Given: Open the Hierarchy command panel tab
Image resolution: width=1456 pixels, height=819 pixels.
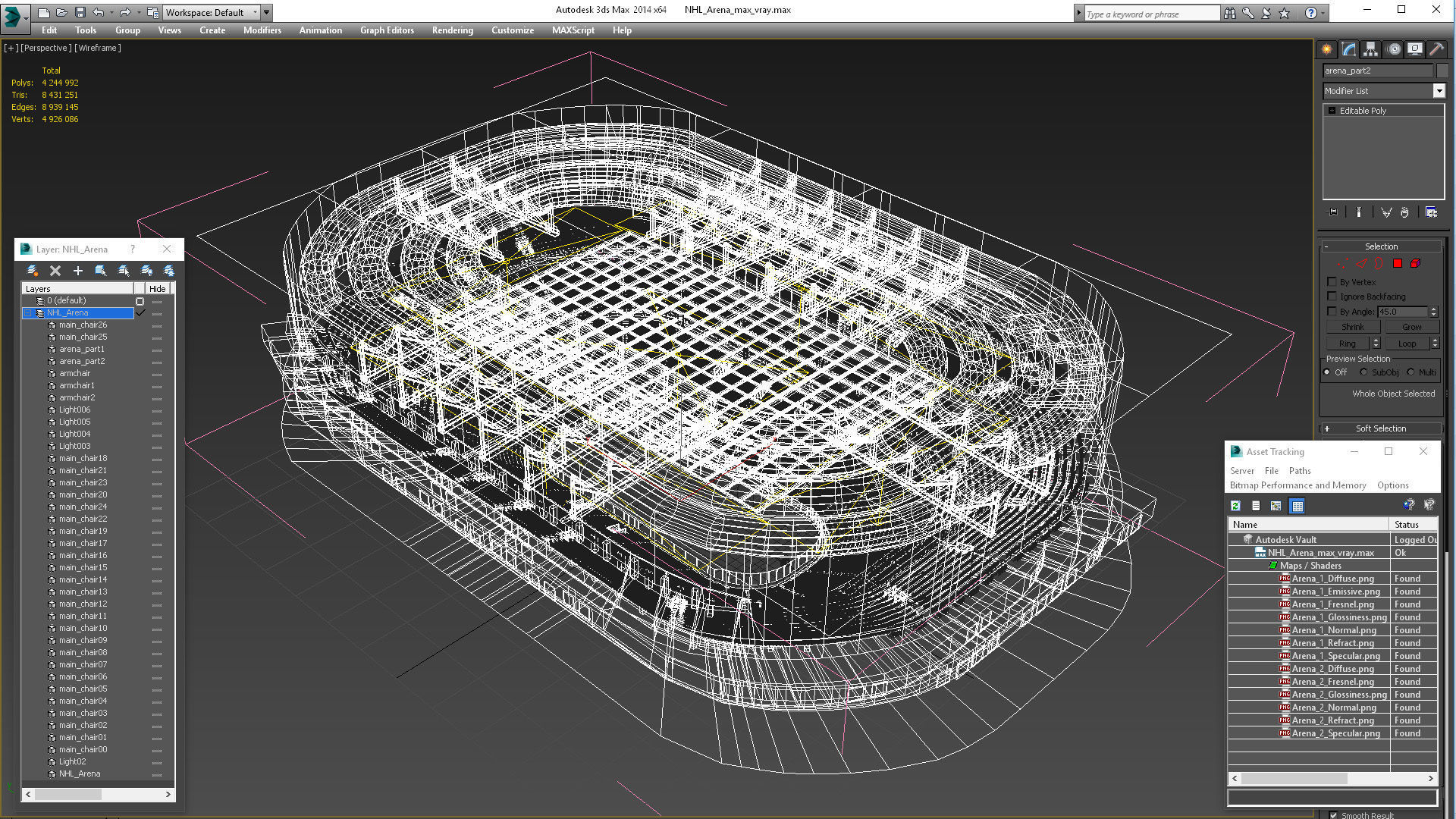Looking at the screenshot, I should click(x=1370, y=49).
